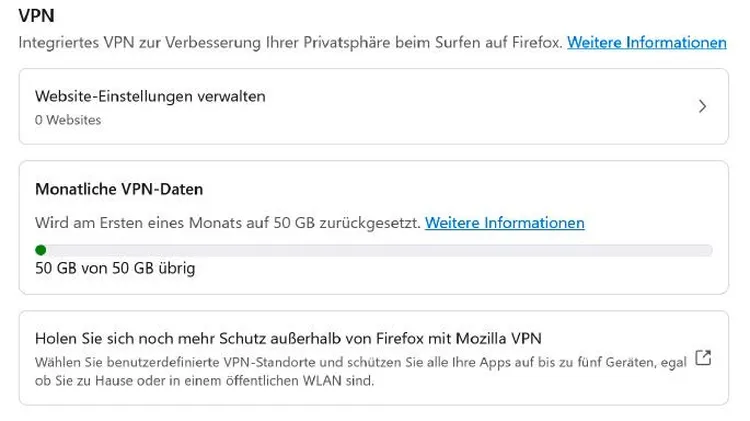750x421 pixels.
Task: Click the grey remaining portion of data bar
Action: click(x=379, y=250)
